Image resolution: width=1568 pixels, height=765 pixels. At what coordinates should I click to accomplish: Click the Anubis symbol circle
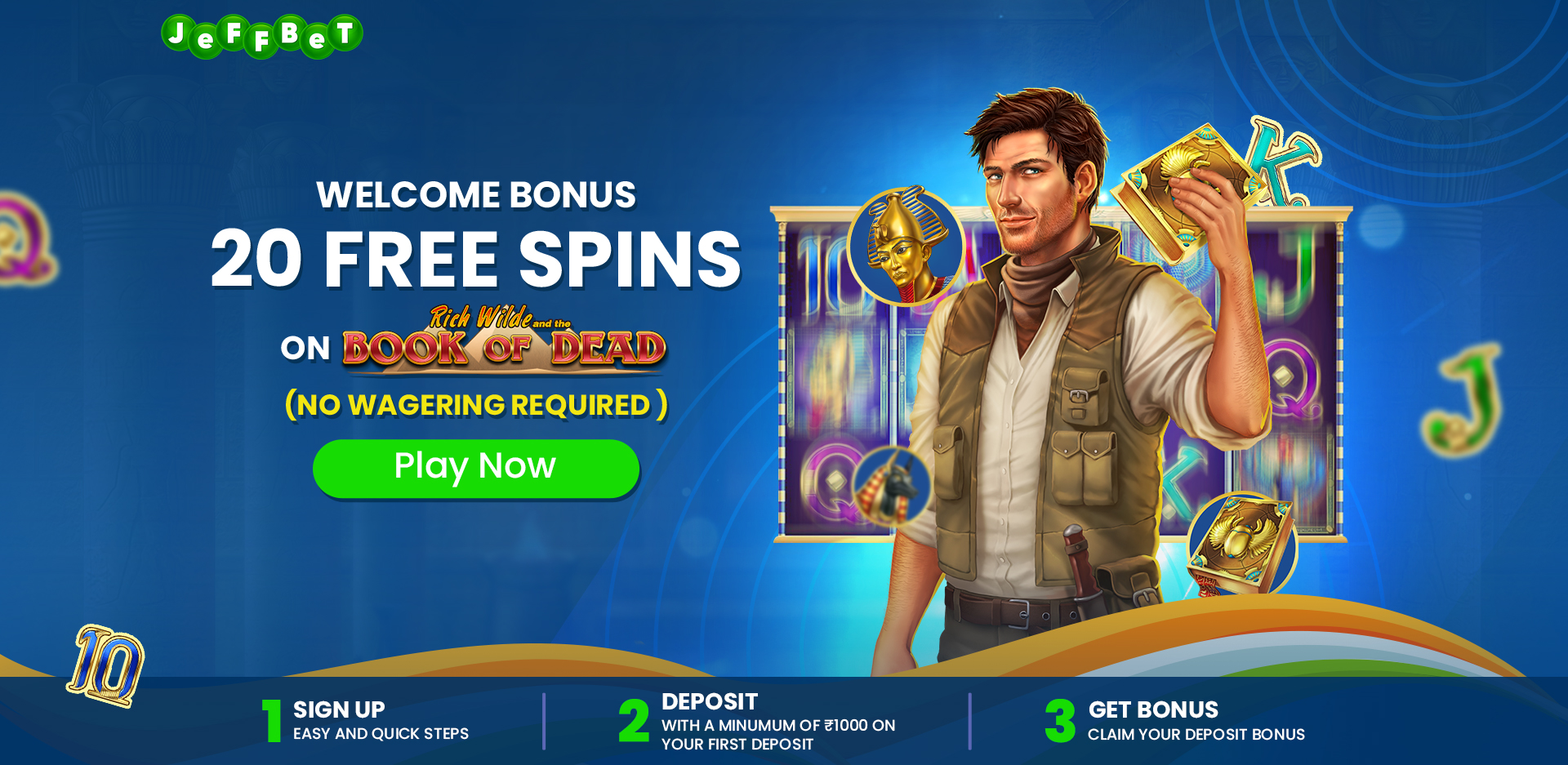pos(893,486)
